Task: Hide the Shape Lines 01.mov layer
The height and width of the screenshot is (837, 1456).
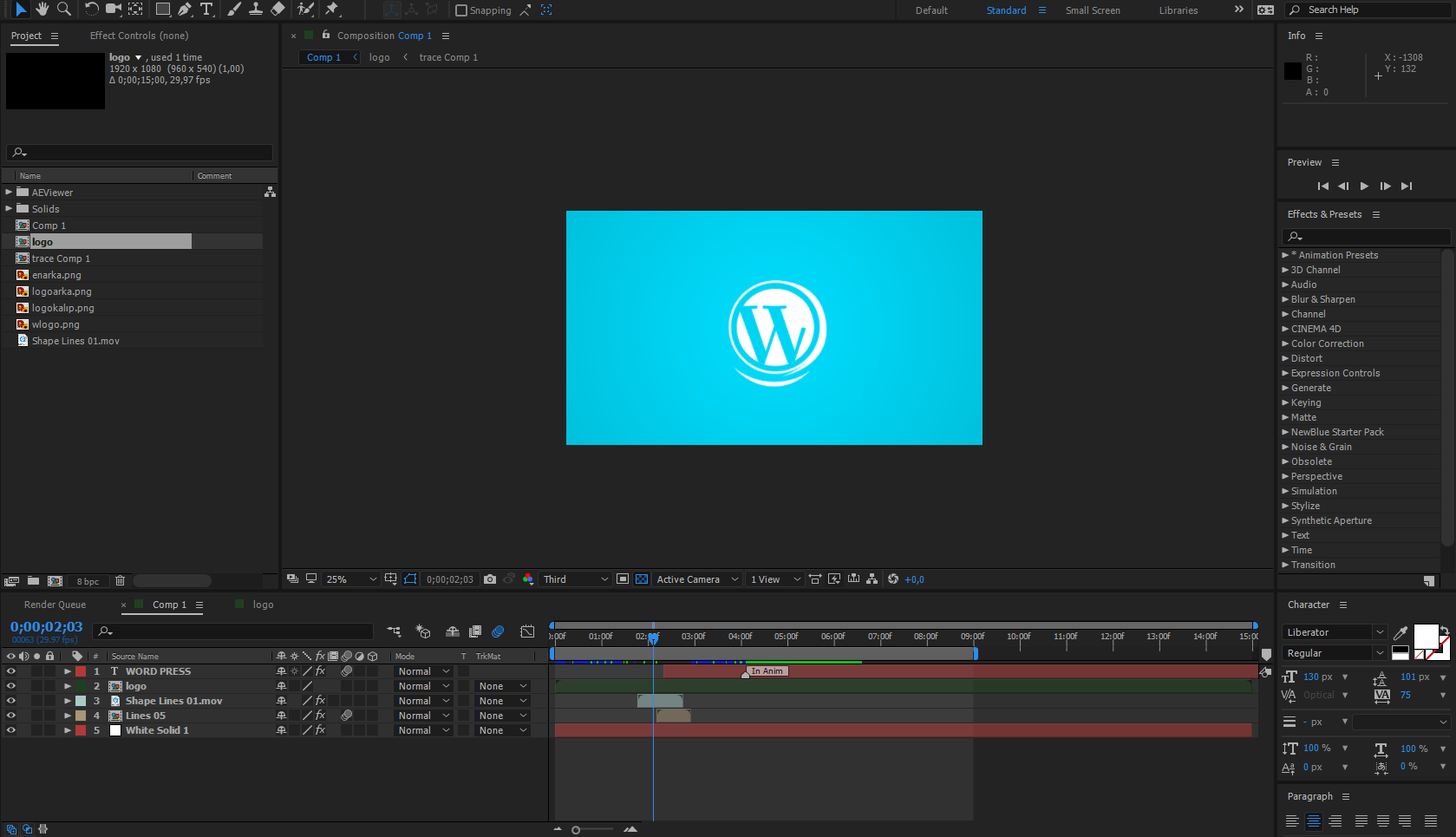Action: [x=11, y=701]
